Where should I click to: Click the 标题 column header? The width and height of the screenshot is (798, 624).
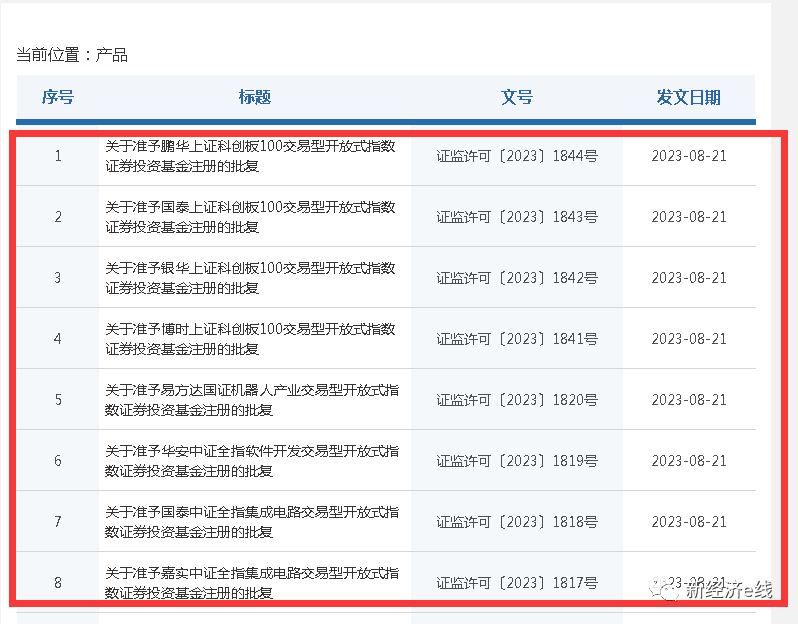point(255,97)
